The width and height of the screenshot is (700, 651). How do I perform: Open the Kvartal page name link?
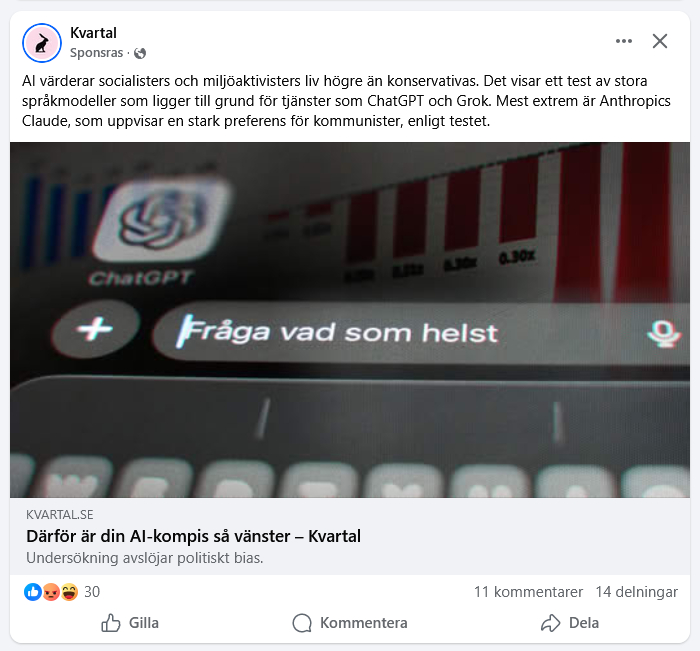click(93, 33)
